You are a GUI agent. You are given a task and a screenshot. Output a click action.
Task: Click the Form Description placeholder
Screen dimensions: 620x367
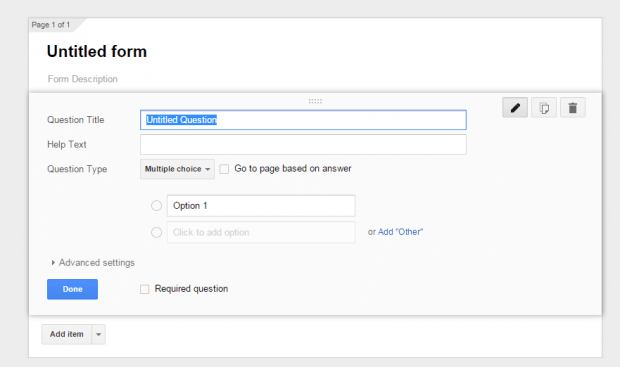coord(83,79)
